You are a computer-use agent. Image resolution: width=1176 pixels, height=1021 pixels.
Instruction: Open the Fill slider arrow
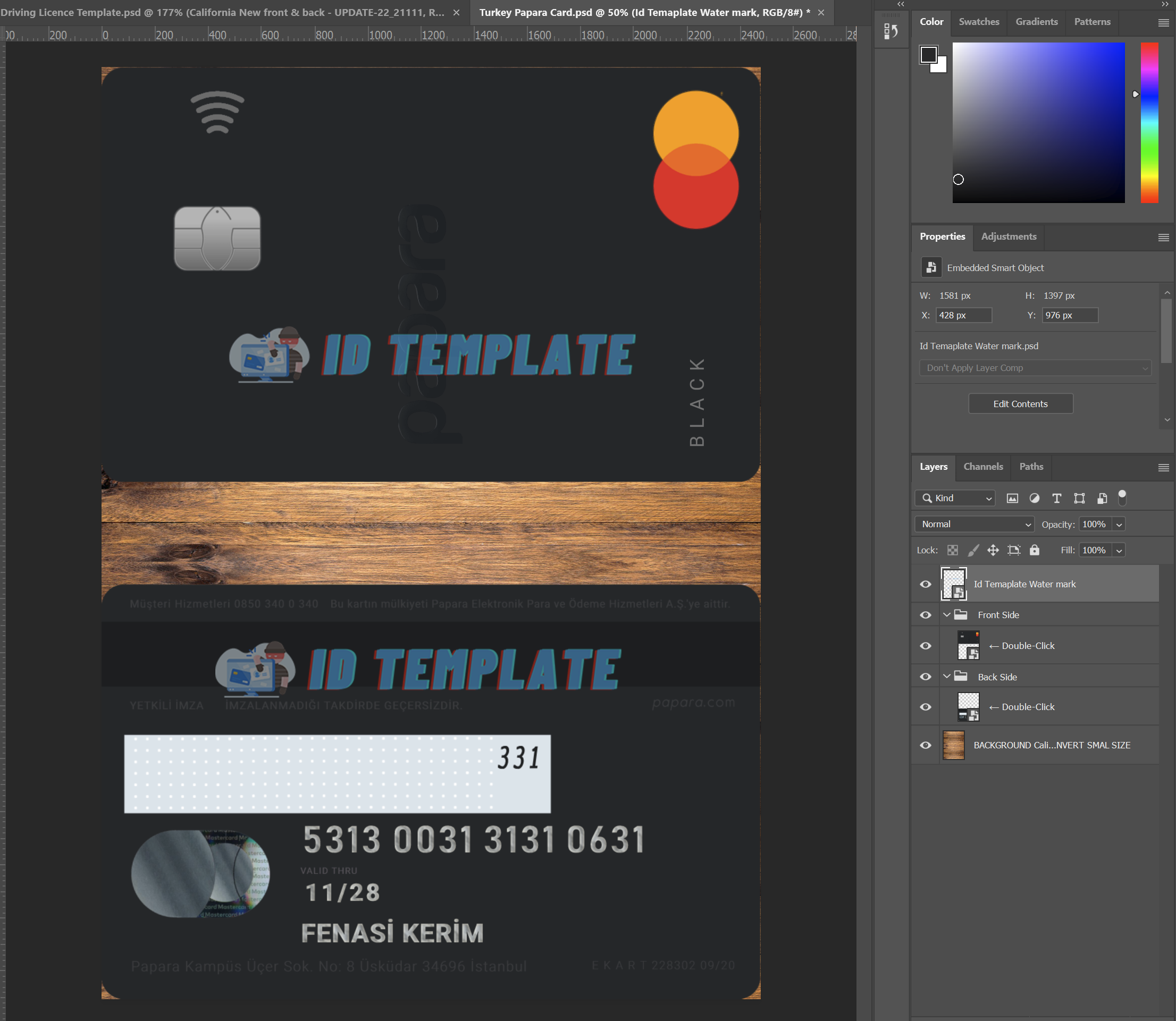[x=1119, y=551]
